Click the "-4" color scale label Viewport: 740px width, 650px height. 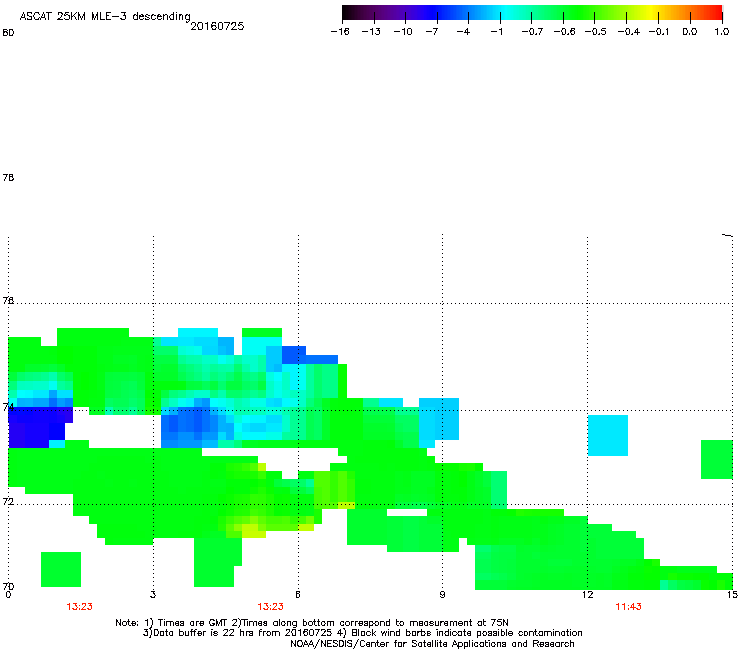[x=463, y=32]
